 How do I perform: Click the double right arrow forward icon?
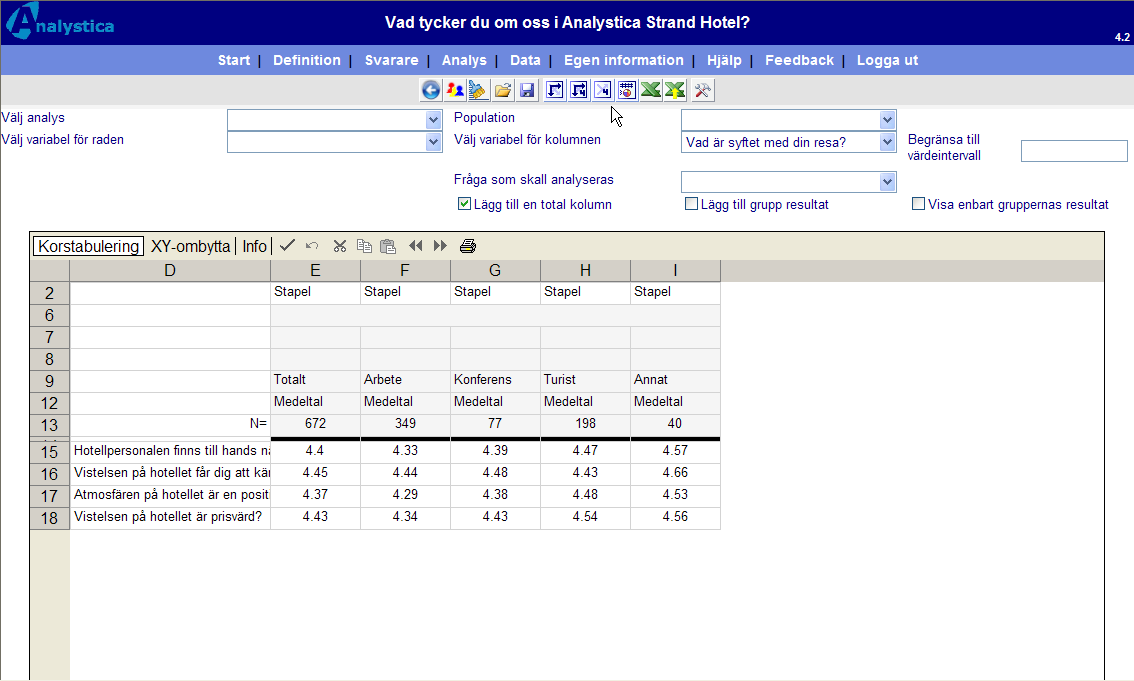[440, 246]
